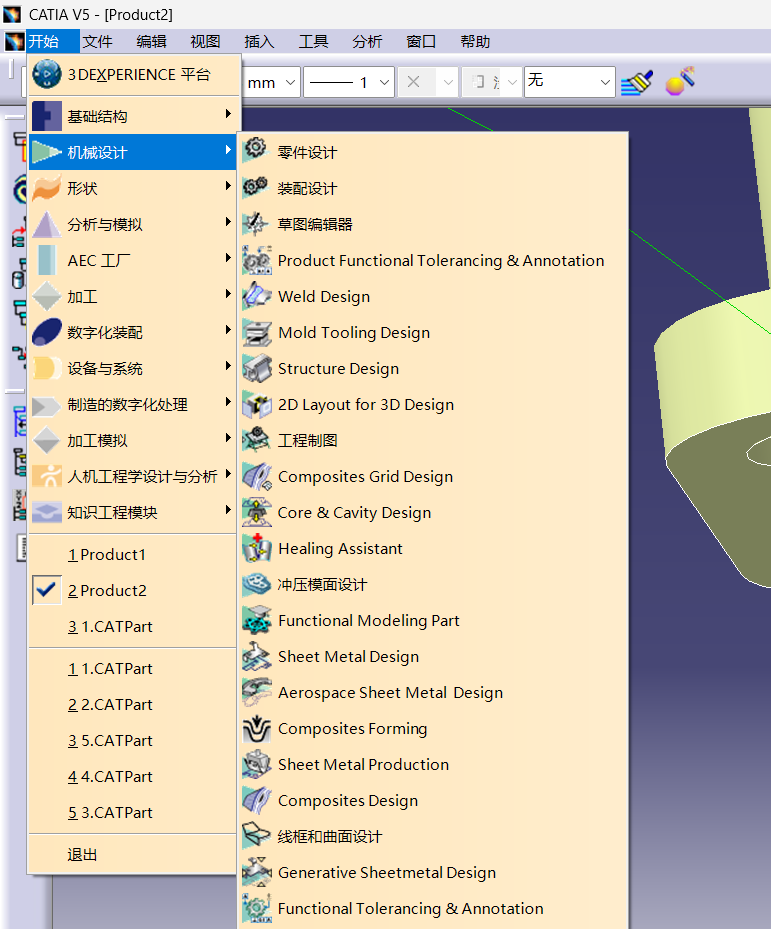Image resolution: width=771 pixels, height=929 pixels.
Task: Click the 装配设计 double-gear icon
Action: pos(256,187)
